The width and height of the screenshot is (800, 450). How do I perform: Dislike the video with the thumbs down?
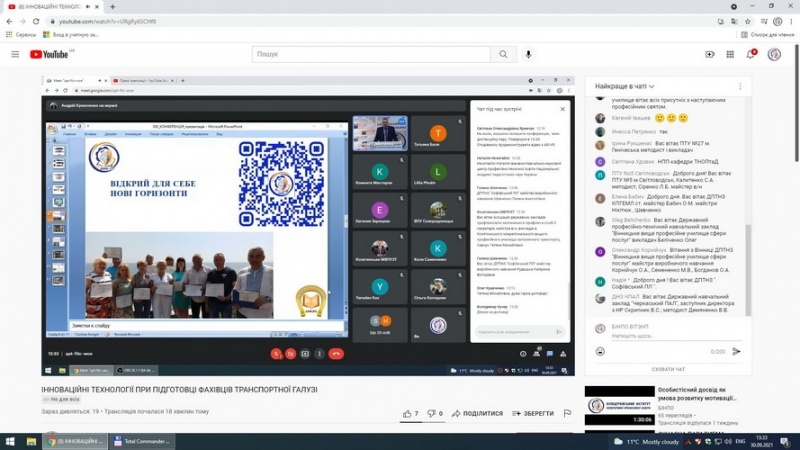[432, 413]
